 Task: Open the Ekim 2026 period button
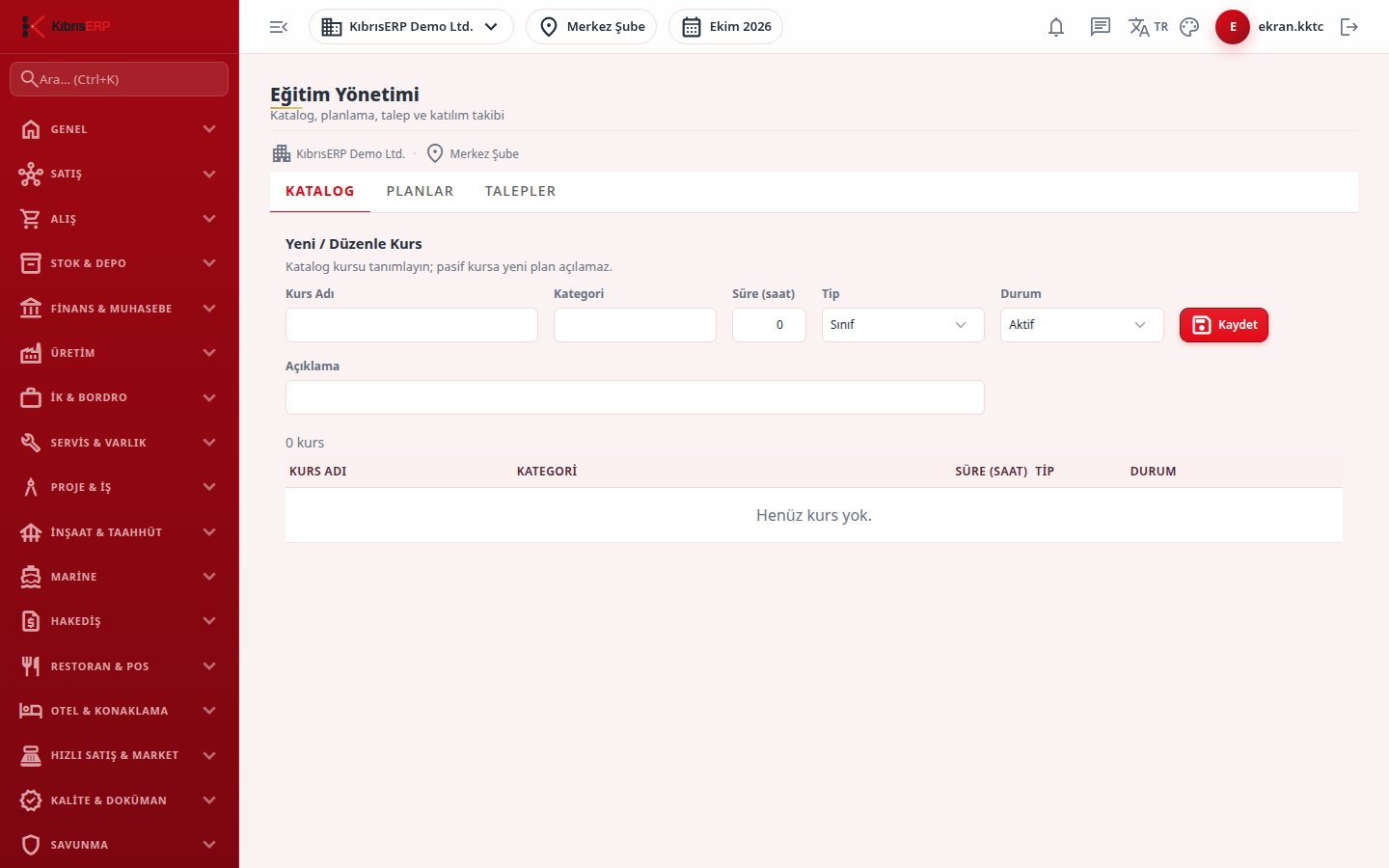click(725, 27)
